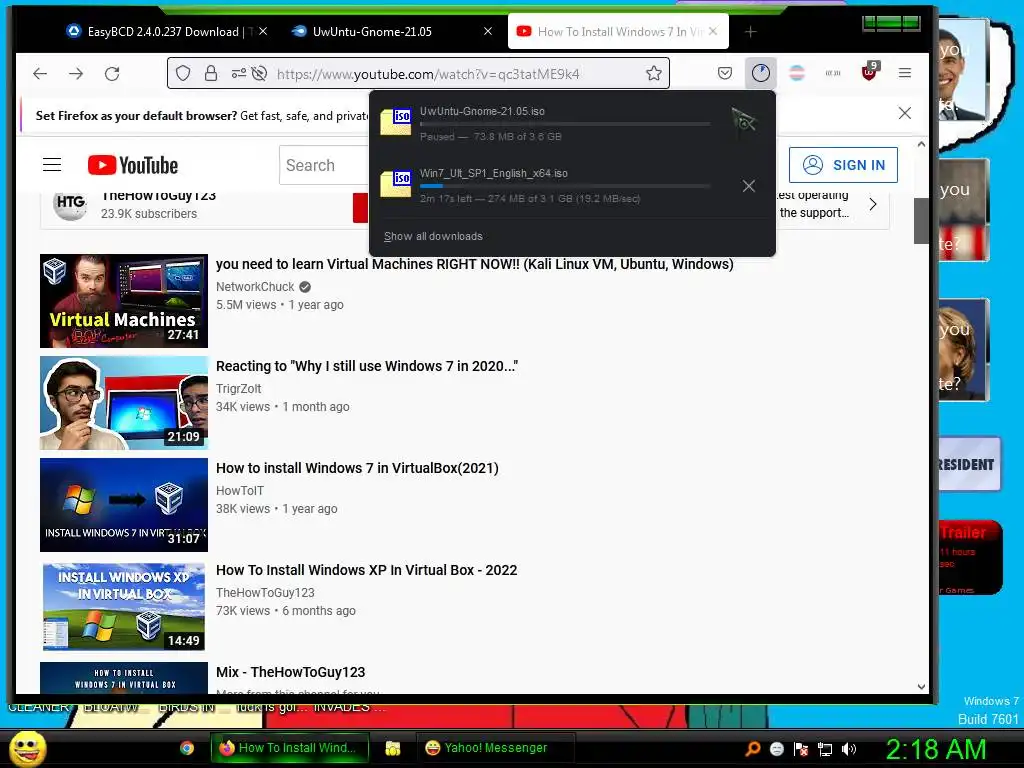
Task: Open the striped pink-blue extension icon
Action: [797, 73]
